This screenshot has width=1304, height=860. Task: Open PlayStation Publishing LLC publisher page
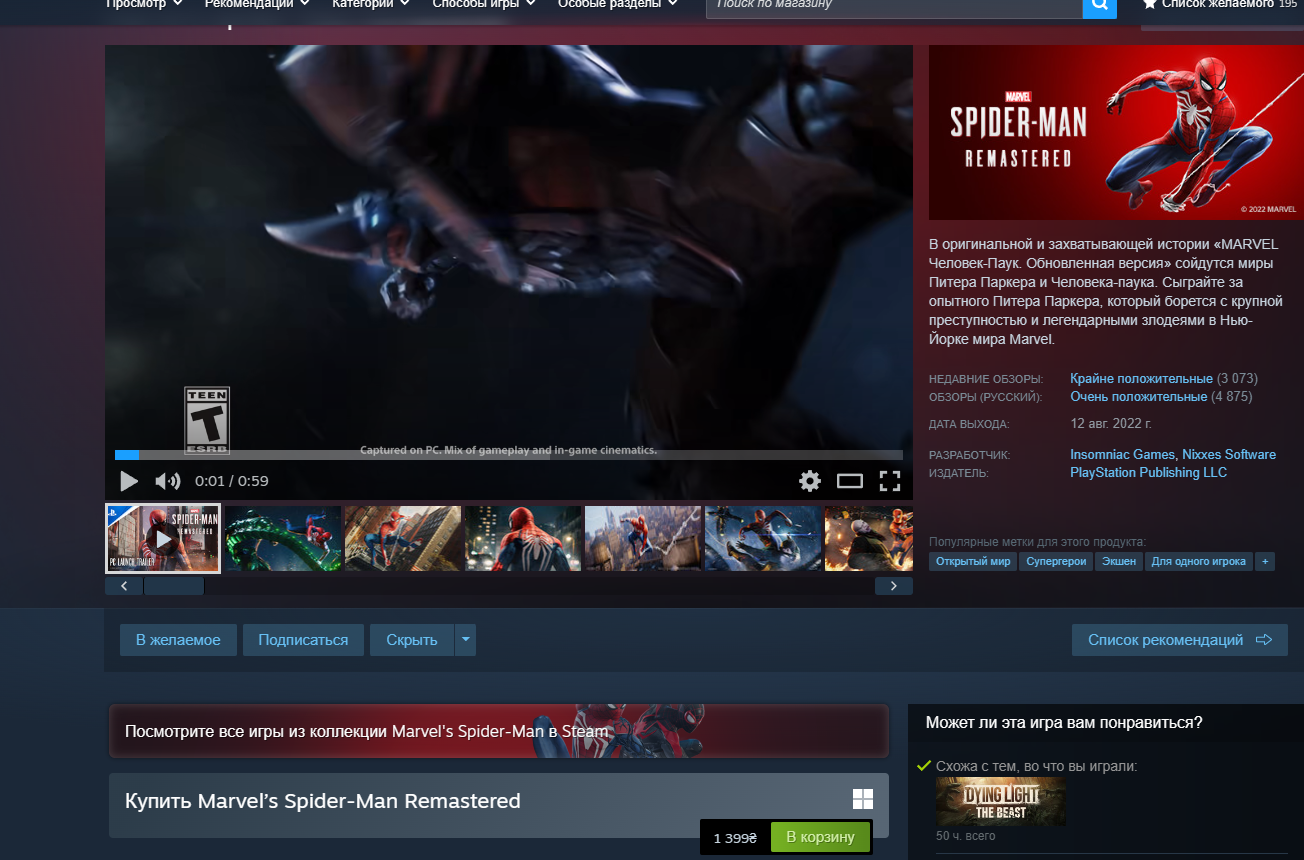1148,473
